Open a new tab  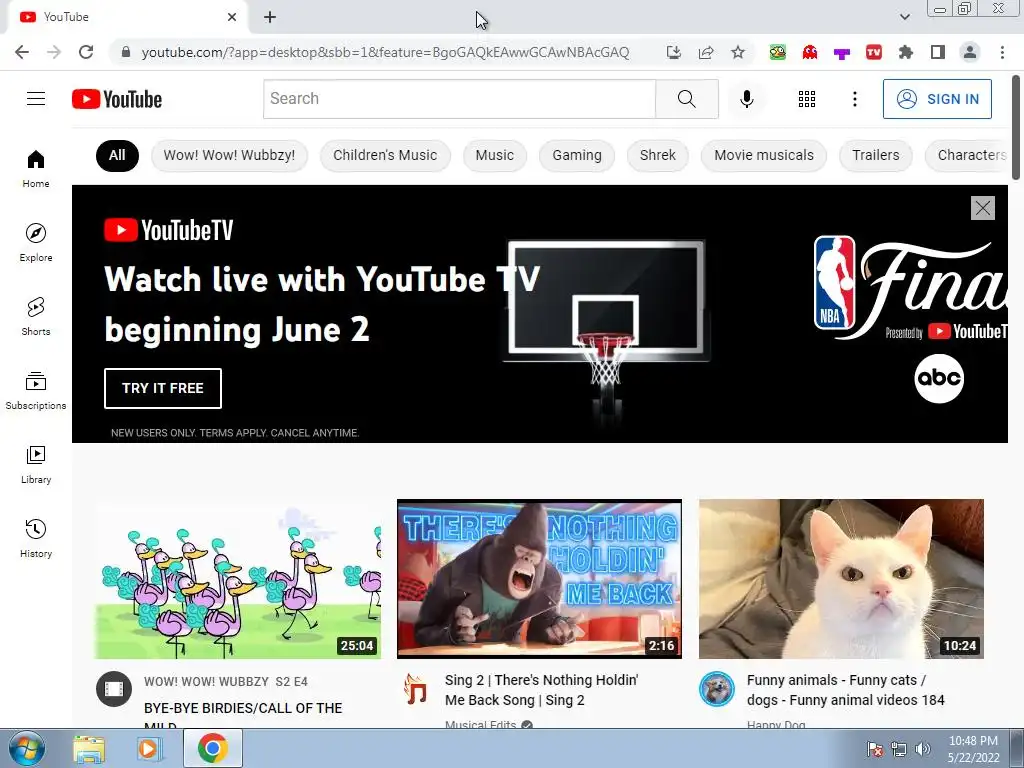point(270,17)
